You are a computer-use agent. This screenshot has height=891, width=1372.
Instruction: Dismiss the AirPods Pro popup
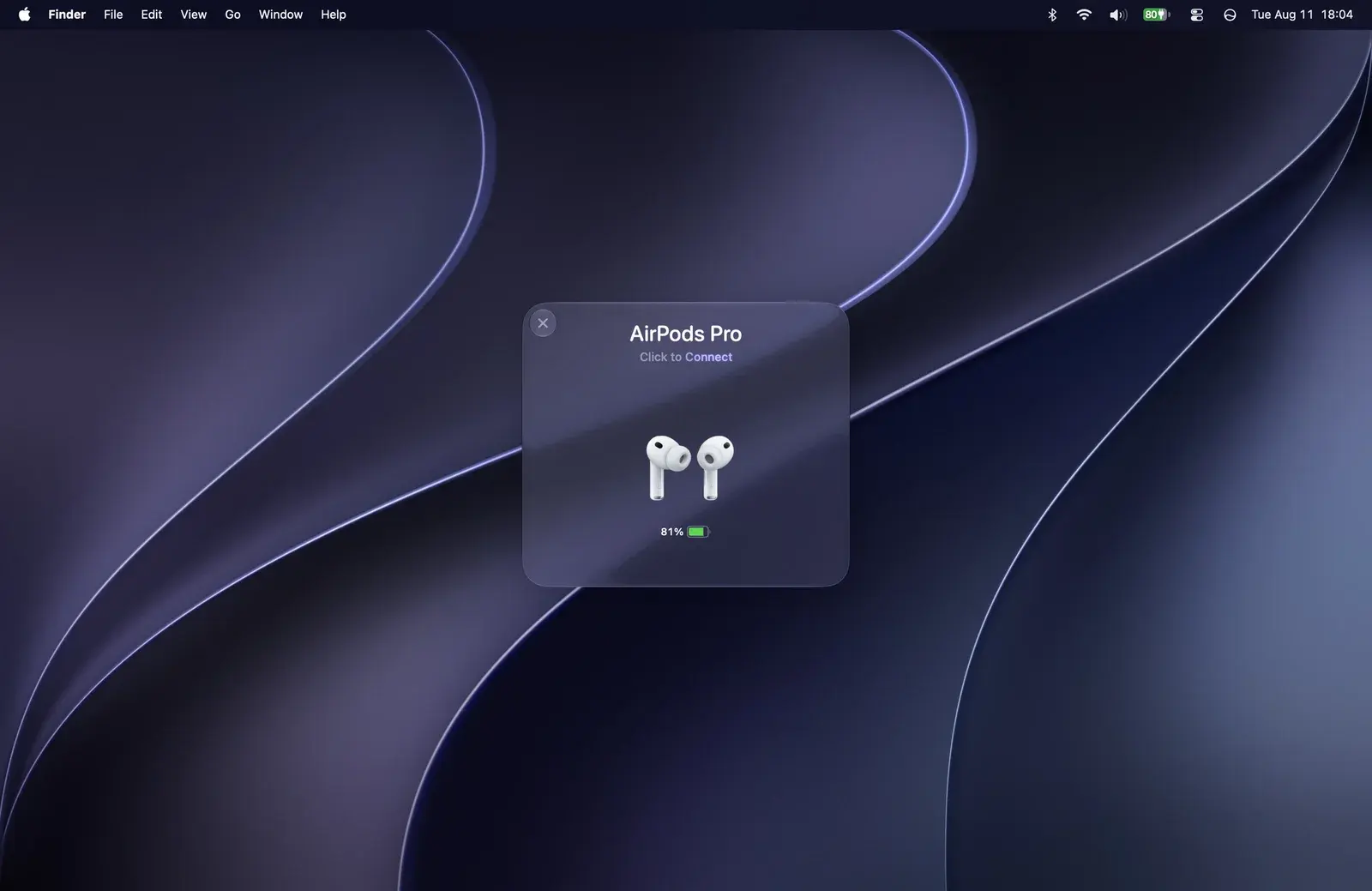[x=543, y=323]
